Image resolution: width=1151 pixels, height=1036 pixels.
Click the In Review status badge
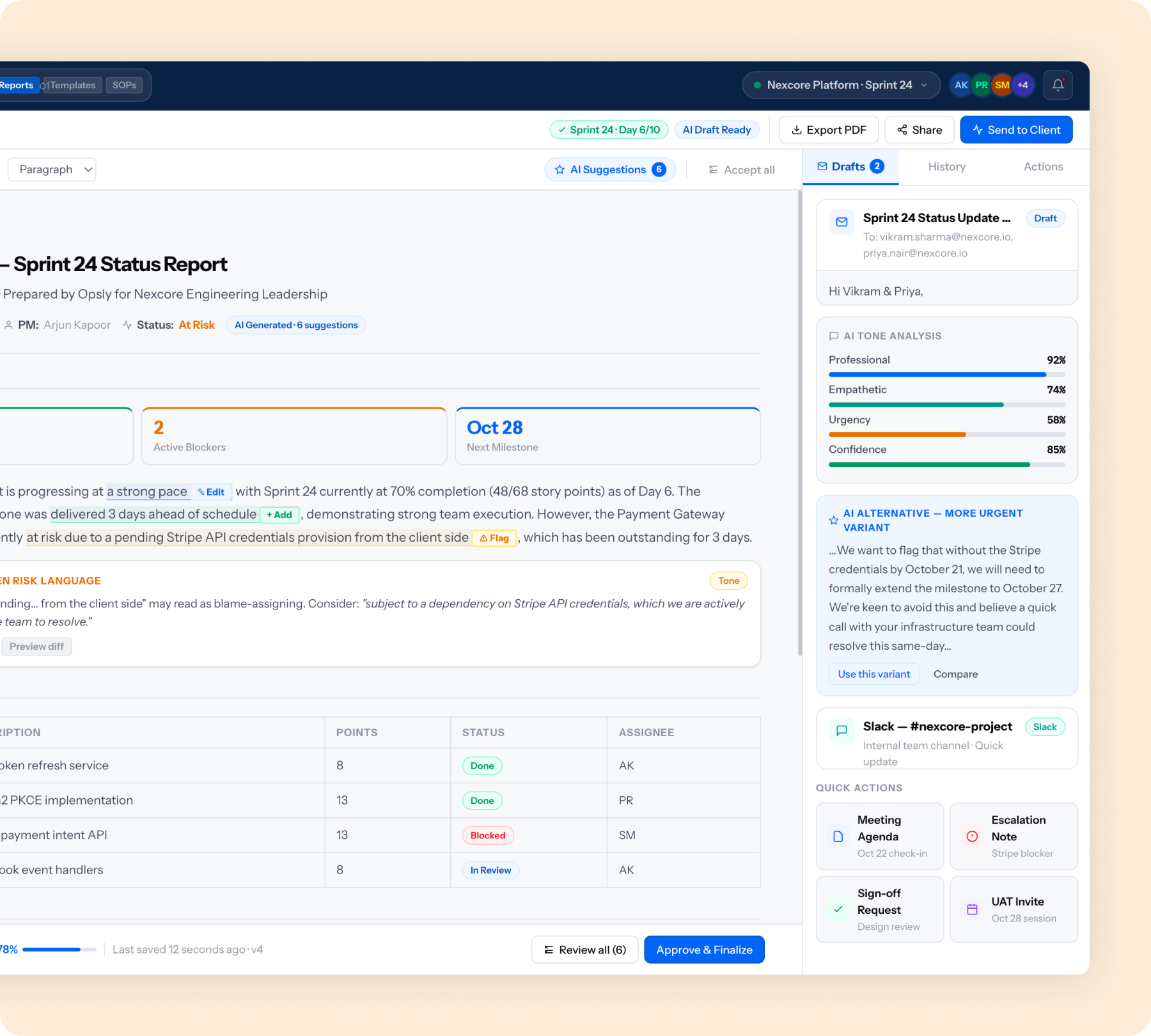click(490, 870)
